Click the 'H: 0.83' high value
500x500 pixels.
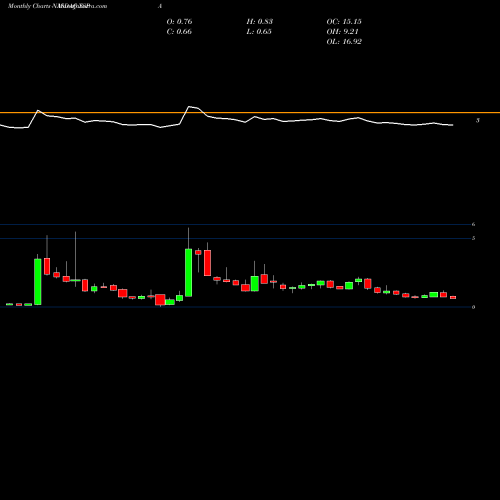tap(260, 22)
